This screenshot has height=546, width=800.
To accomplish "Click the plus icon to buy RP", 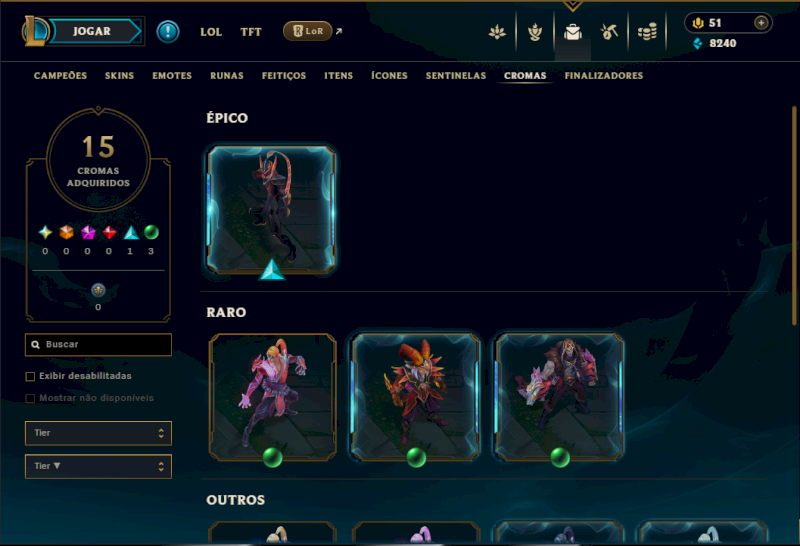I will tap(761, 23).
